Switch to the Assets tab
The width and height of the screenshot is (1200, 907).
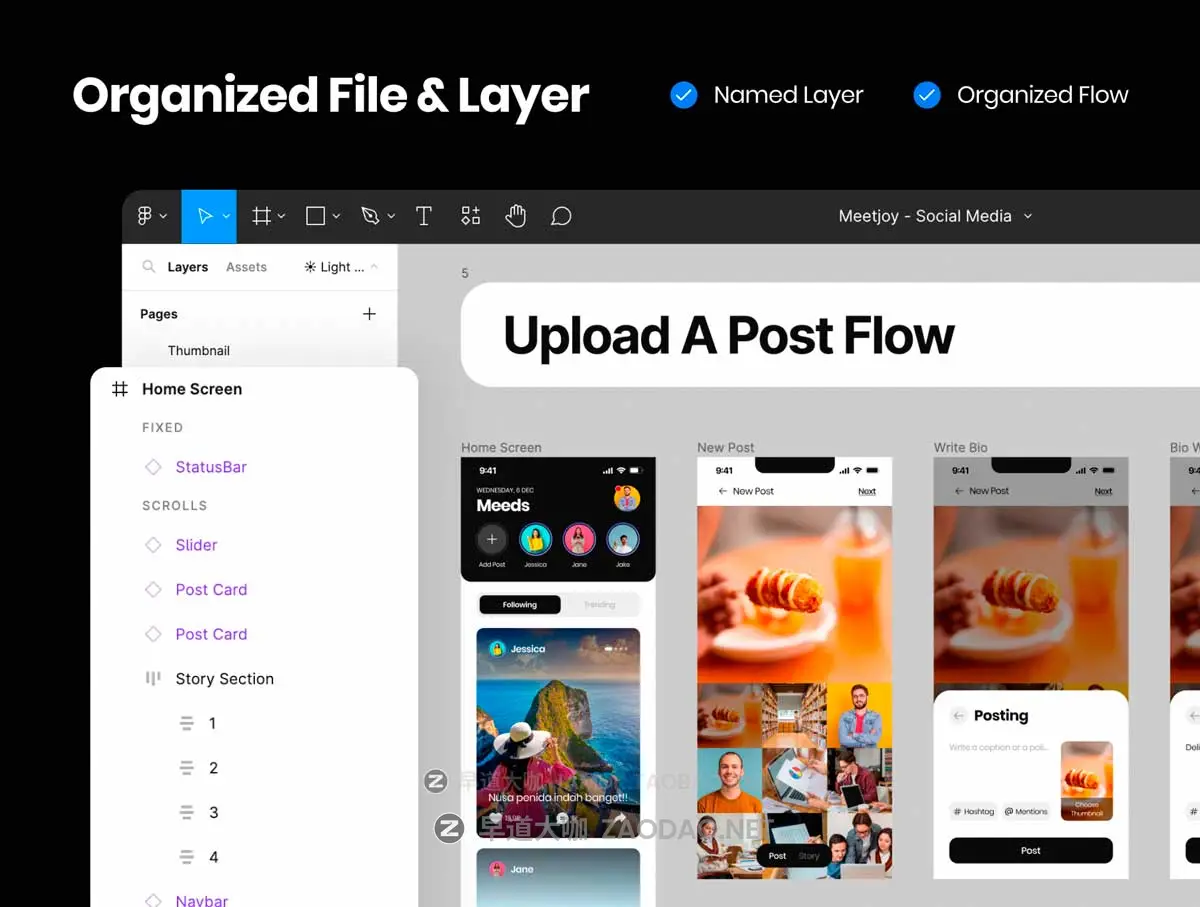[x=246, y=266]
